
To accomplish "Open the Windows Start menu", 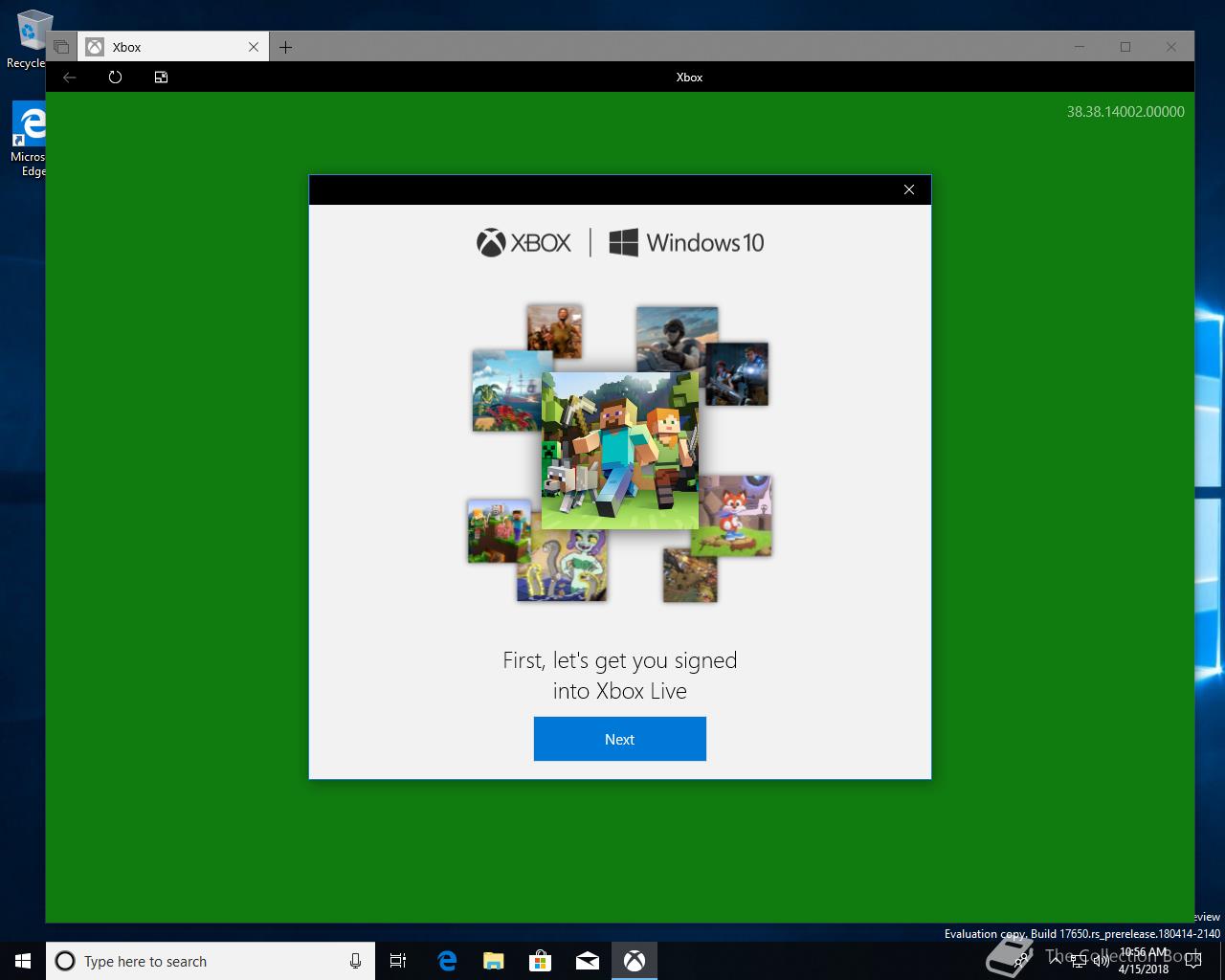I will (x=23, y=961).
